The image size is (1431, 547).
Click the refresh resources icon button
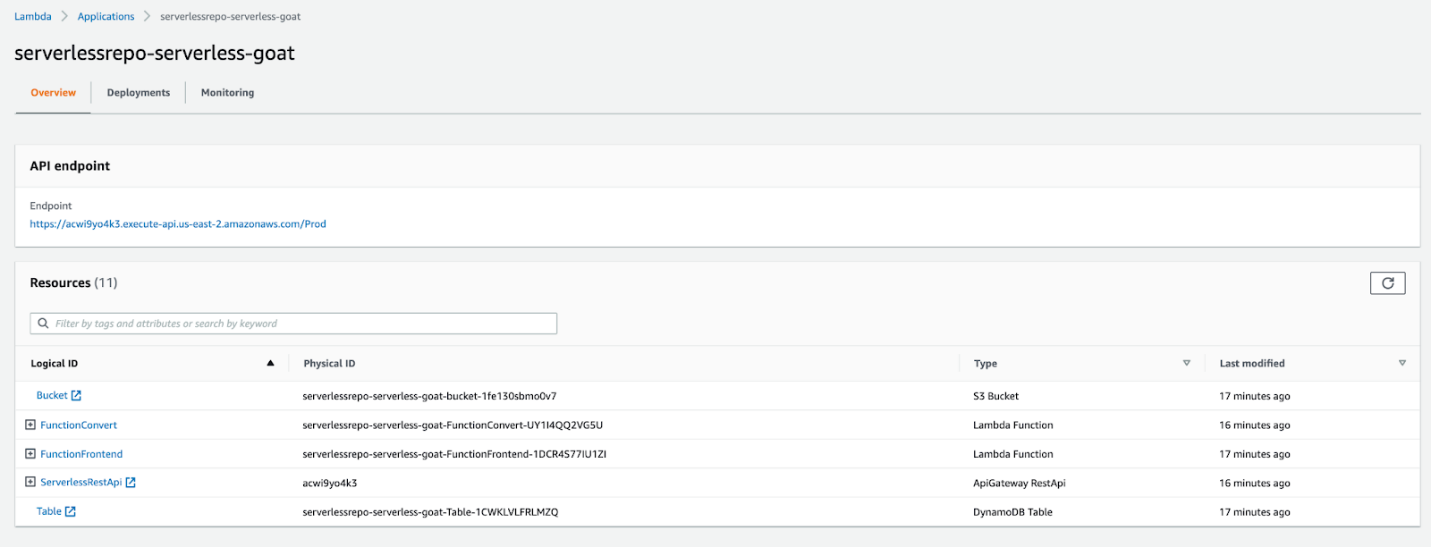[x=1387, y=283]
